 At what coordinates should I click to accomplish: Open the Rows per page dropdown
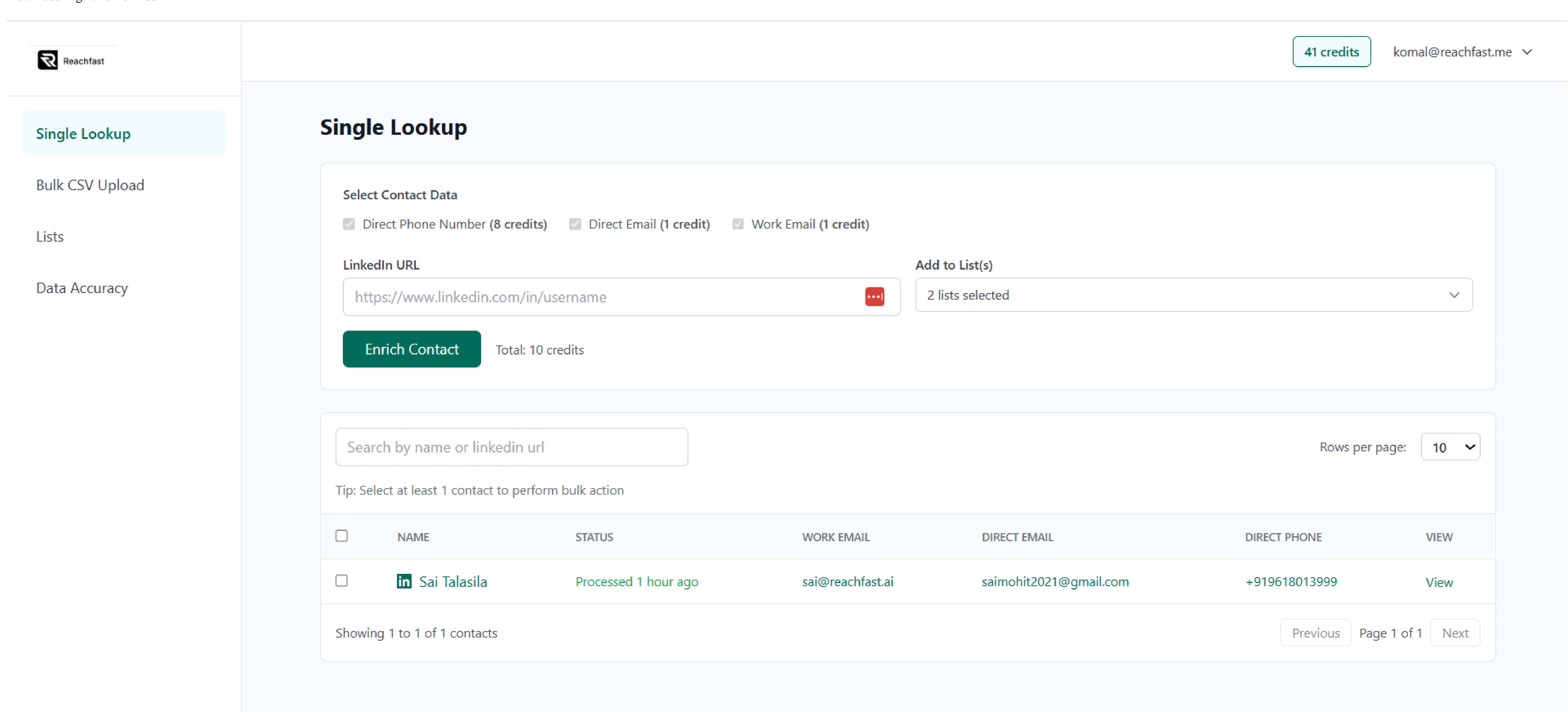pyautogui.click(x=1450, y=447)
